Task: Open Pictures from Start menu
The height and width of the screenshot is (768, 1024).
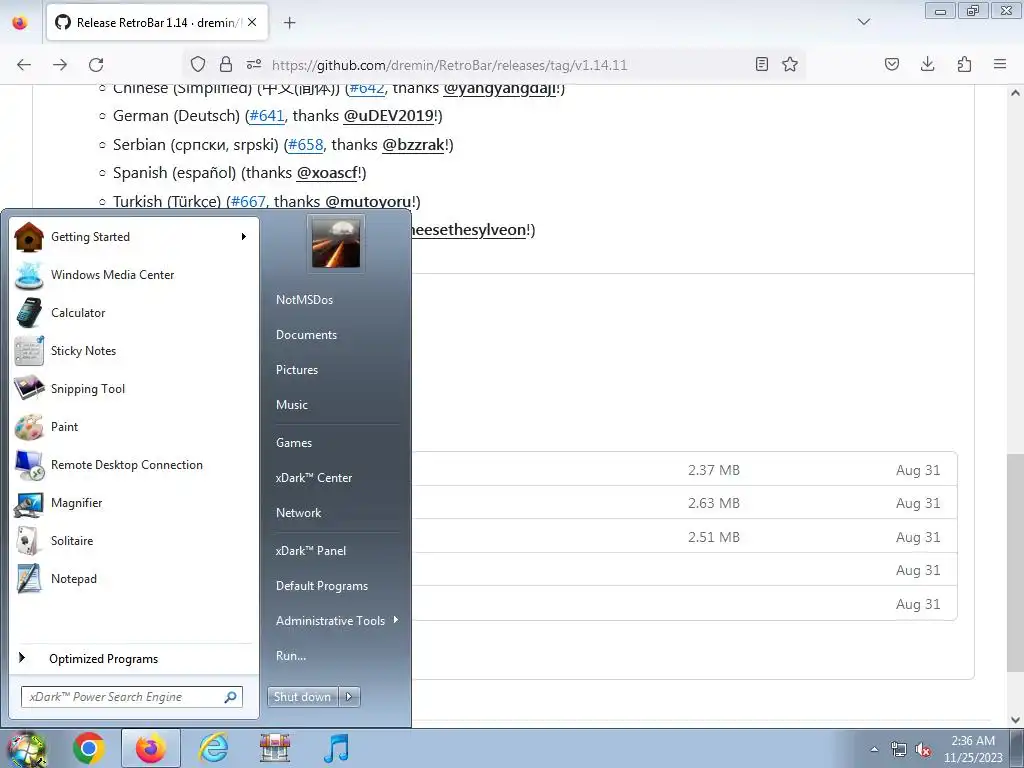Action: pos(297,370)
